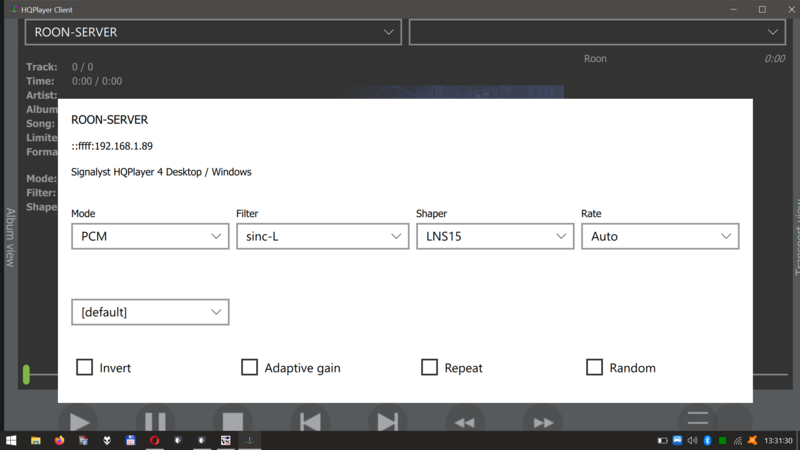Open the Mode dropdown showing PCM

click(150, 236)
